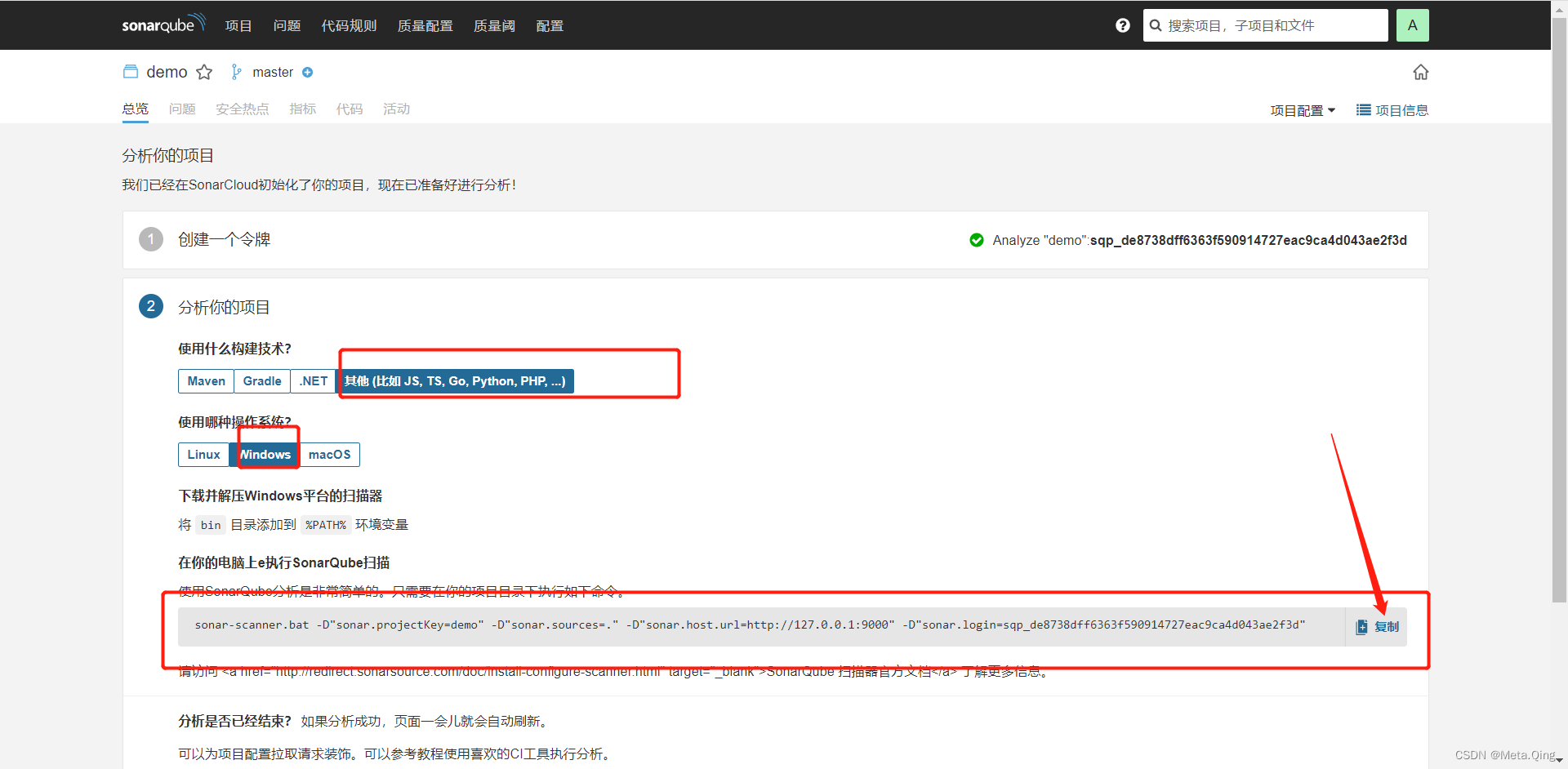
Task: Click the page vertical scrollbar
Action: pos(1559,310)
